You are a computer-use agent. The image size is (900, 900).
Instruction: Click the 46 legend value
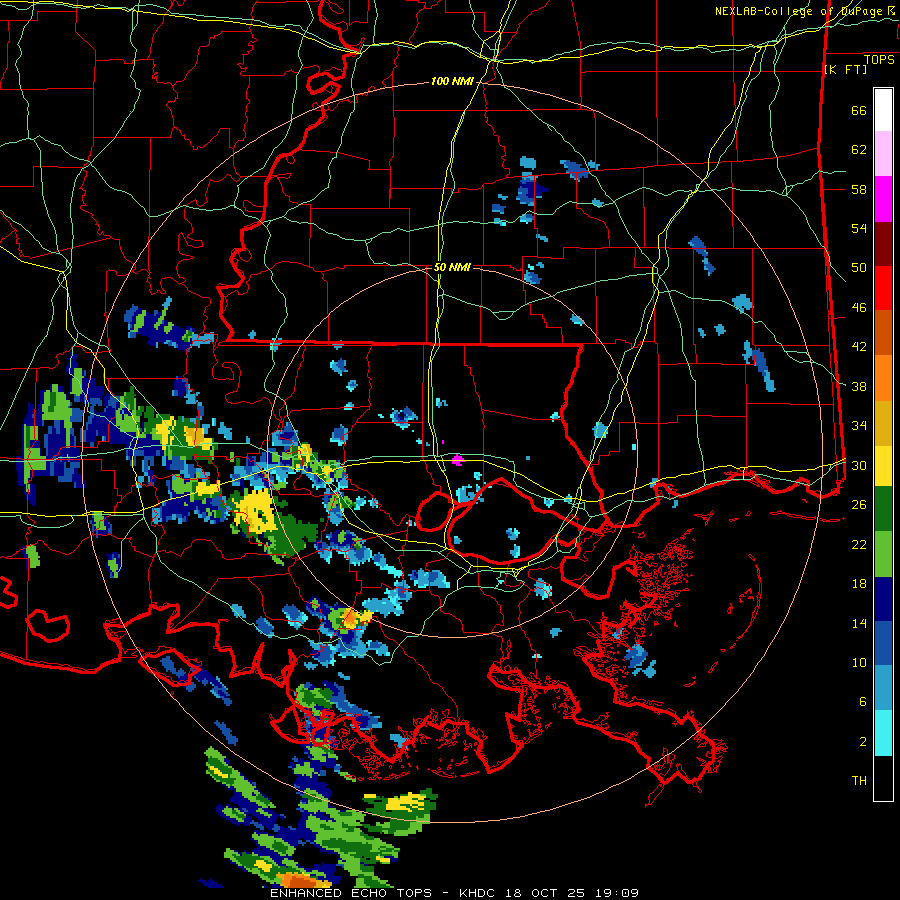click(859, 308)
